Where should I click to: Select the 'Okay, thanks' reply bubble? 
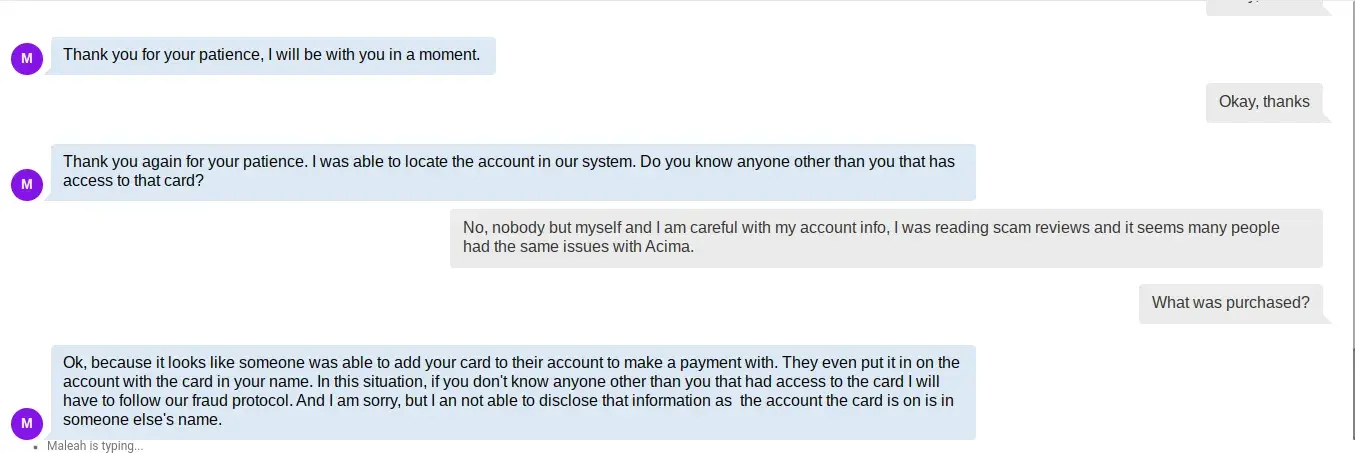pos(1264,102)
